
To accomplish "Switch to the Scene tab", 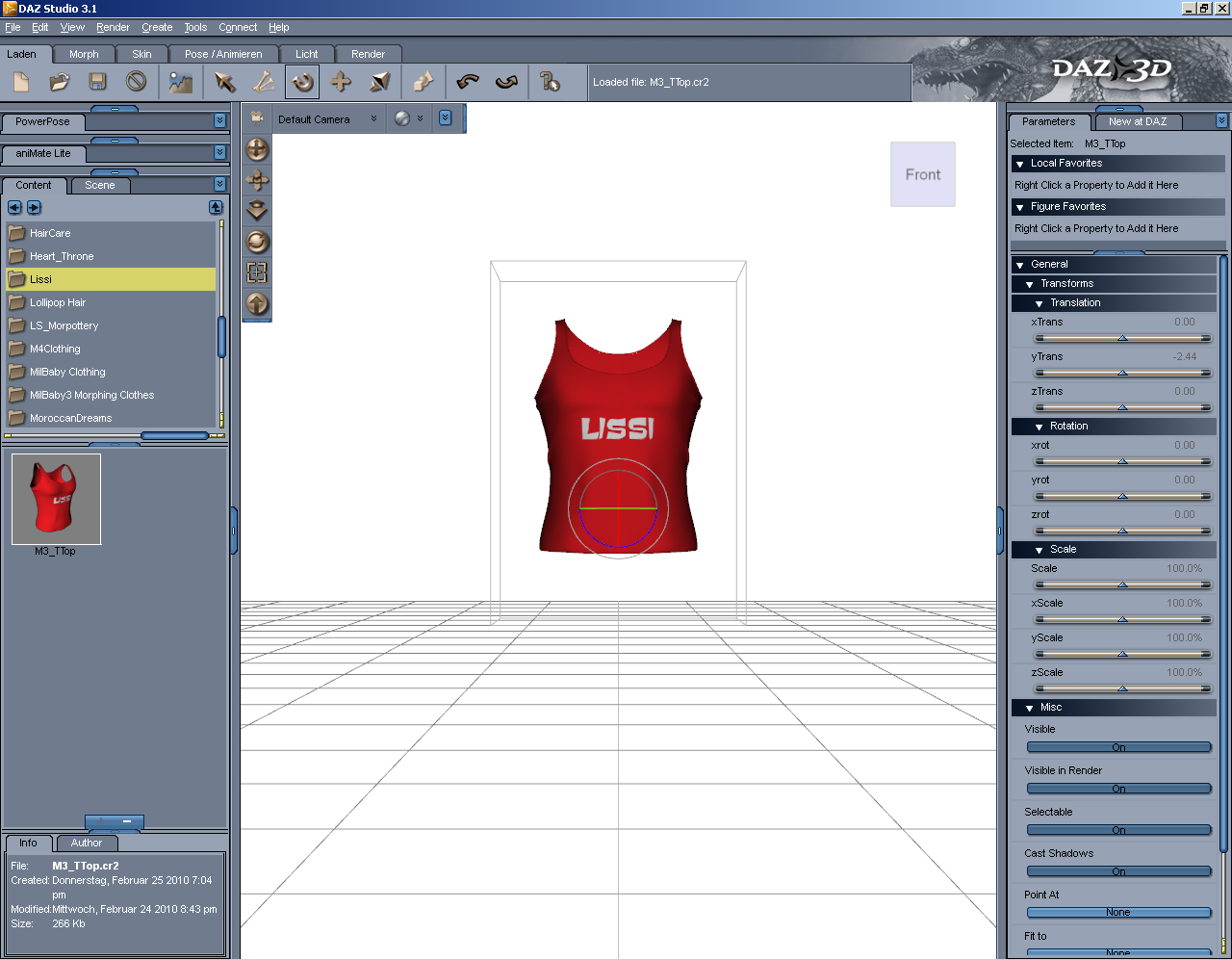I will 99,185.
